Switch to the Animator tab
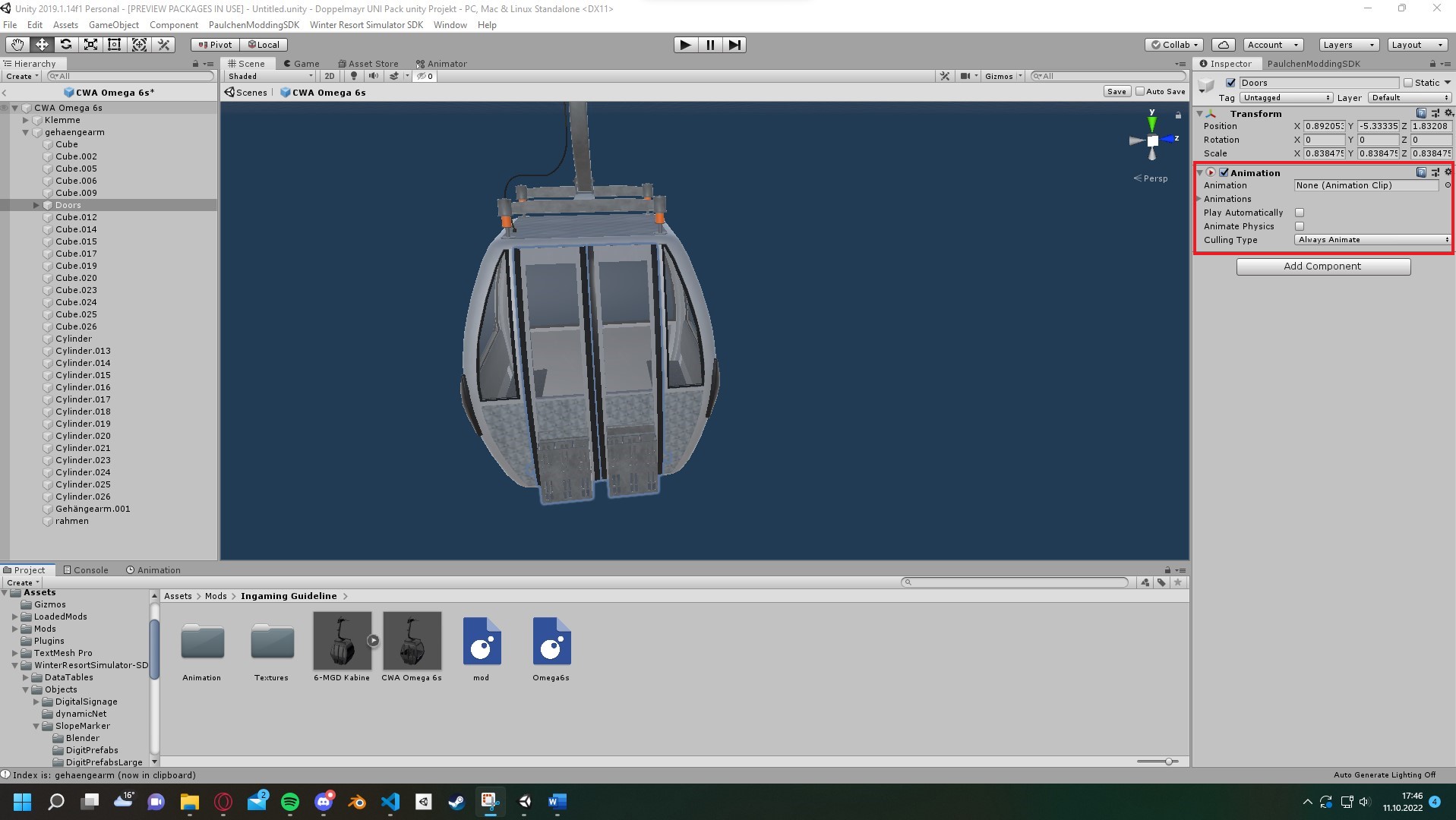1456x820 pixels. [441, 64]
